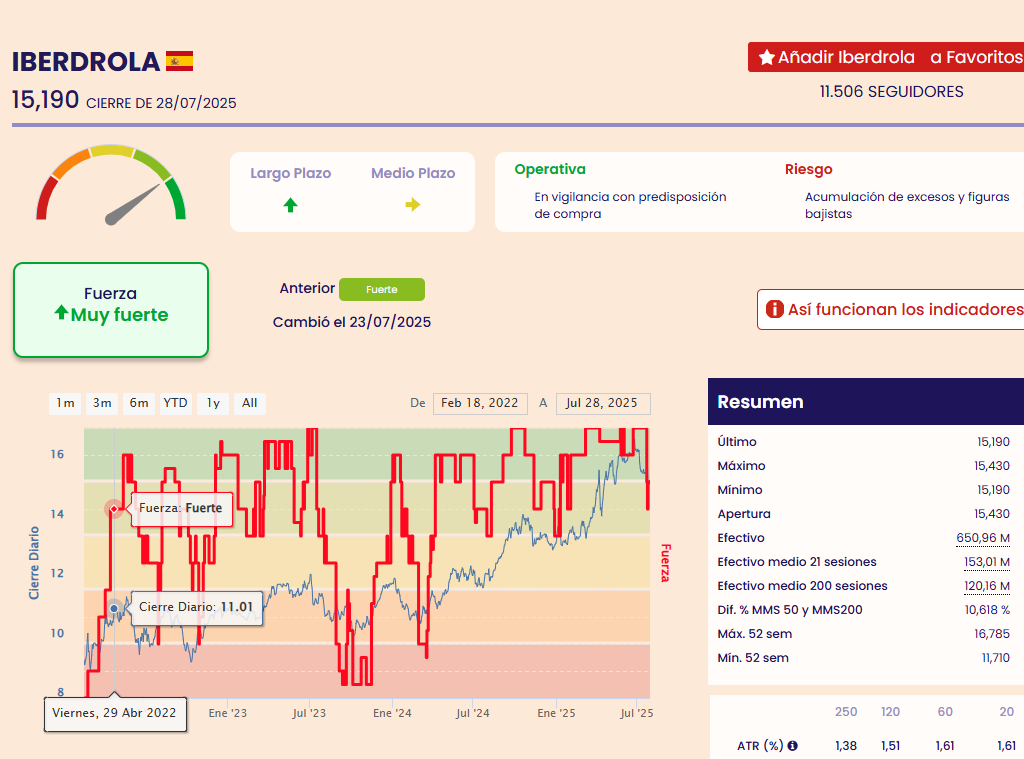The image size is (1024, 759).
Task: Click the A date field Jul 28, 2025
Action: pyautogui.click(x=603, y=403)
